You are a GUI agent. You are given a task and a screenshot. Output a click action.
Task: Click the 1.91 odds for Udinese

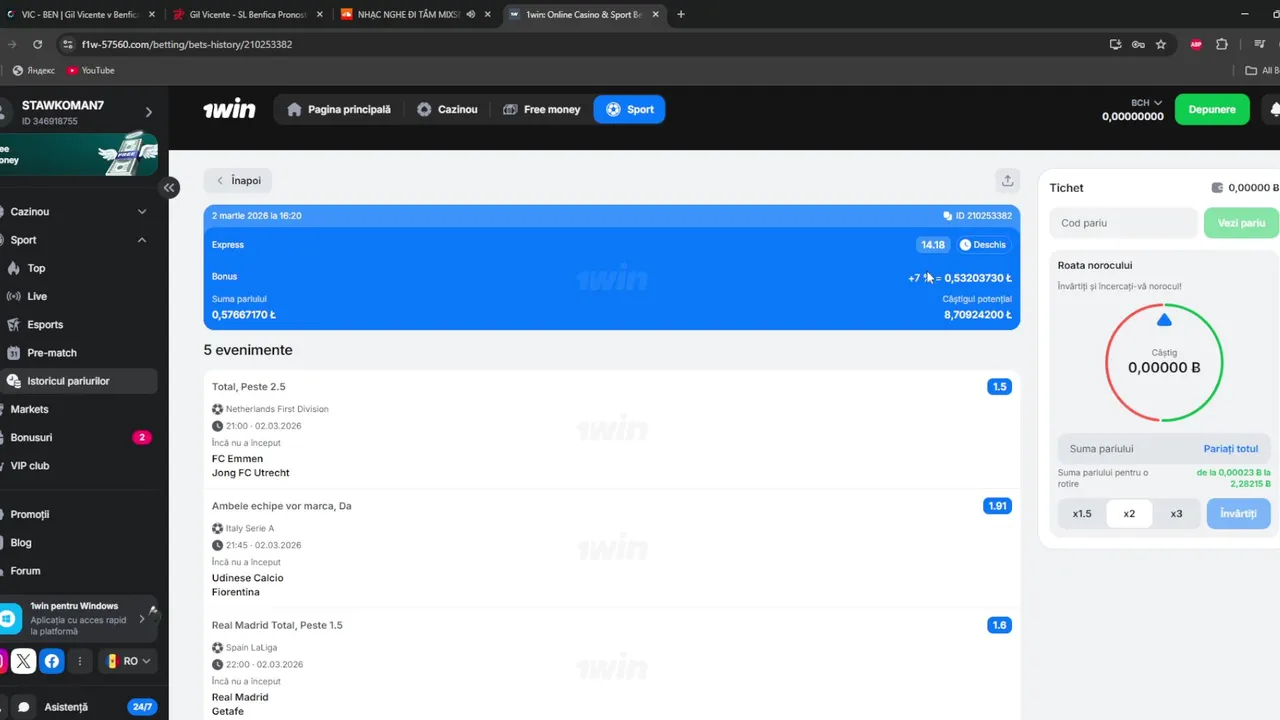[x=997, y=506]
